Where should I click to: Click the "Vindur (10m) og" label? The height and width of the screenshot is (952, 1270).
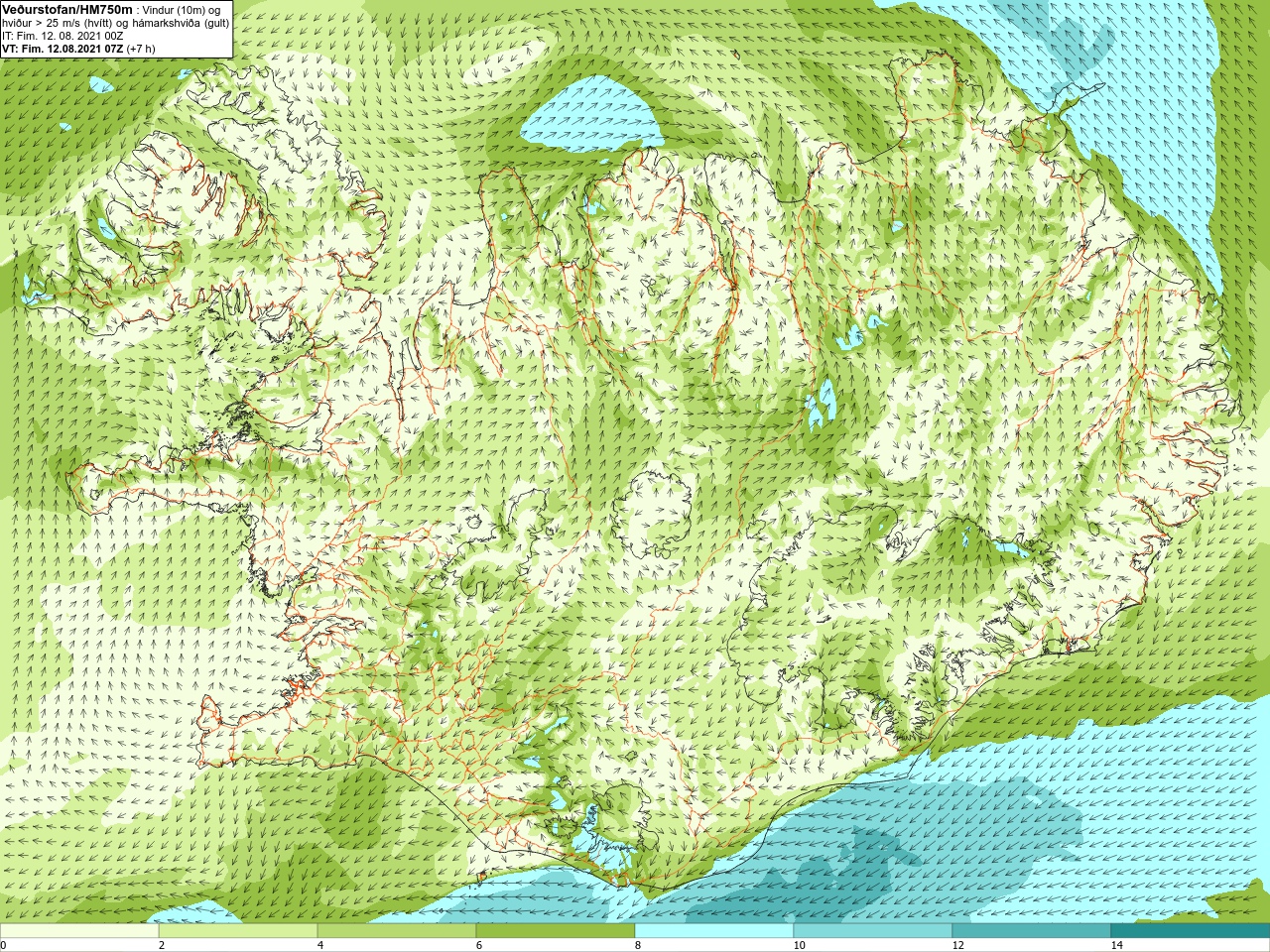(x=182, y=10)
